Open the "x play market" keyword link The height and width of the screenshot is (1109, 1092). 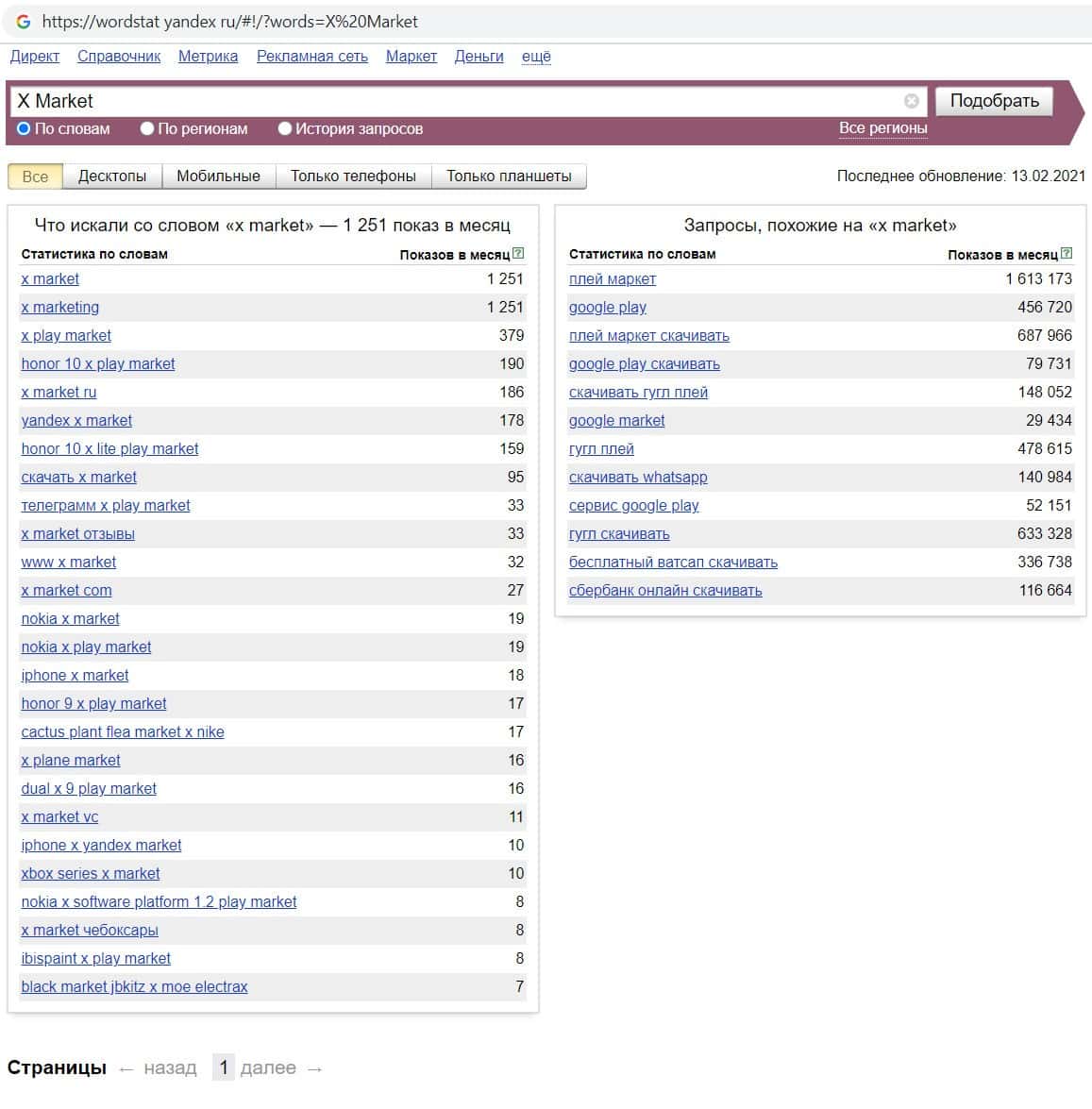[x=66, y=336]
